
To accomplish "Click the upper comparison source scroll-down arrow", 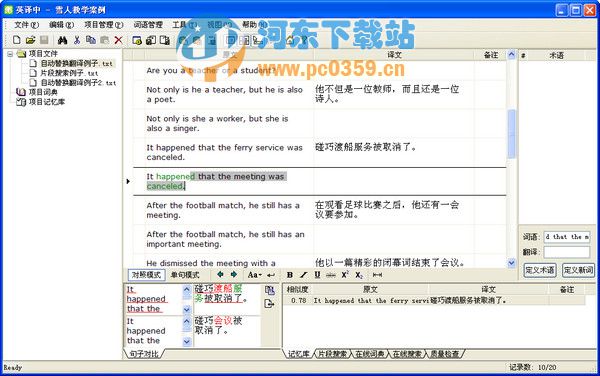I will (187, 309).
